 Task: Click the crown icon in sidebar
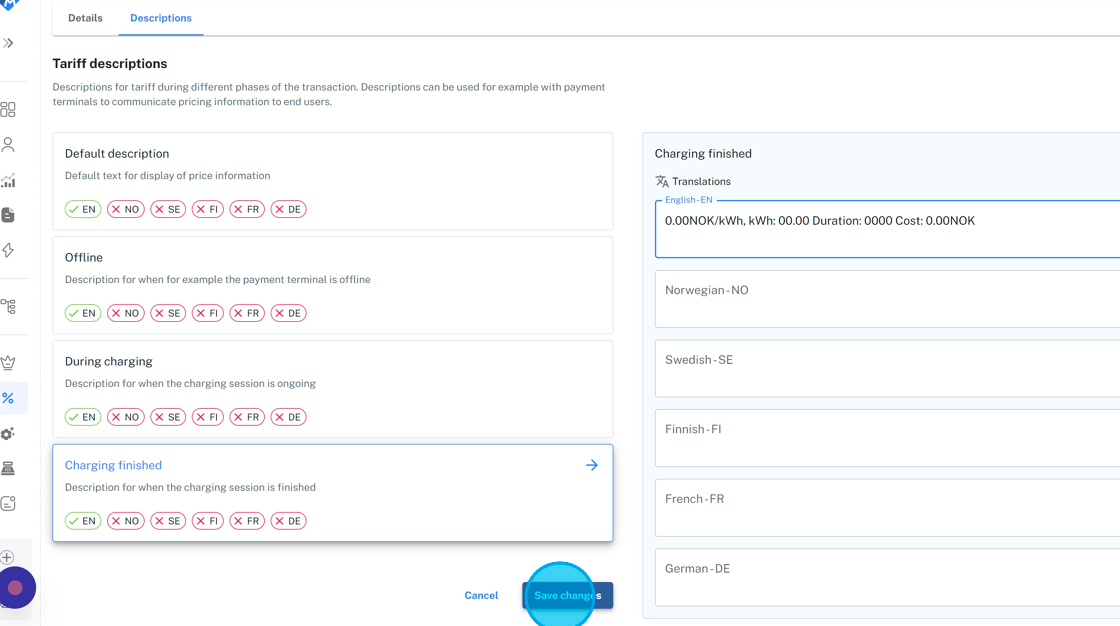pos(8,363)
